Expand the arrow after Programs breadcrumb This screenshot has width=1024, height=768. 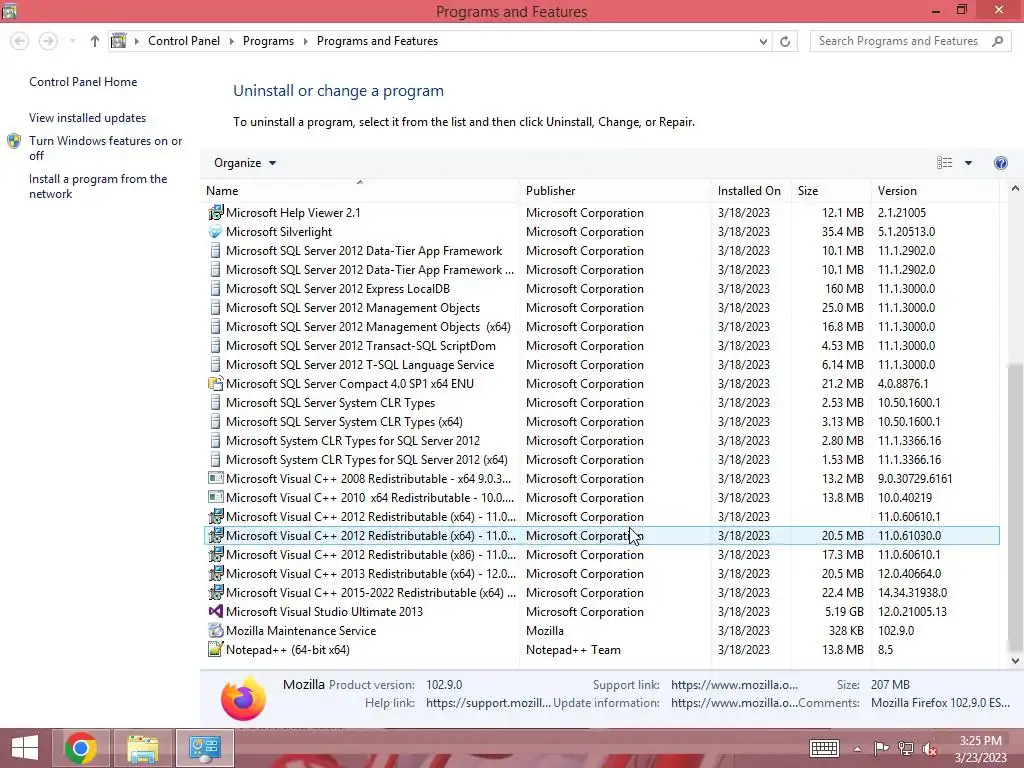point(305,41)
